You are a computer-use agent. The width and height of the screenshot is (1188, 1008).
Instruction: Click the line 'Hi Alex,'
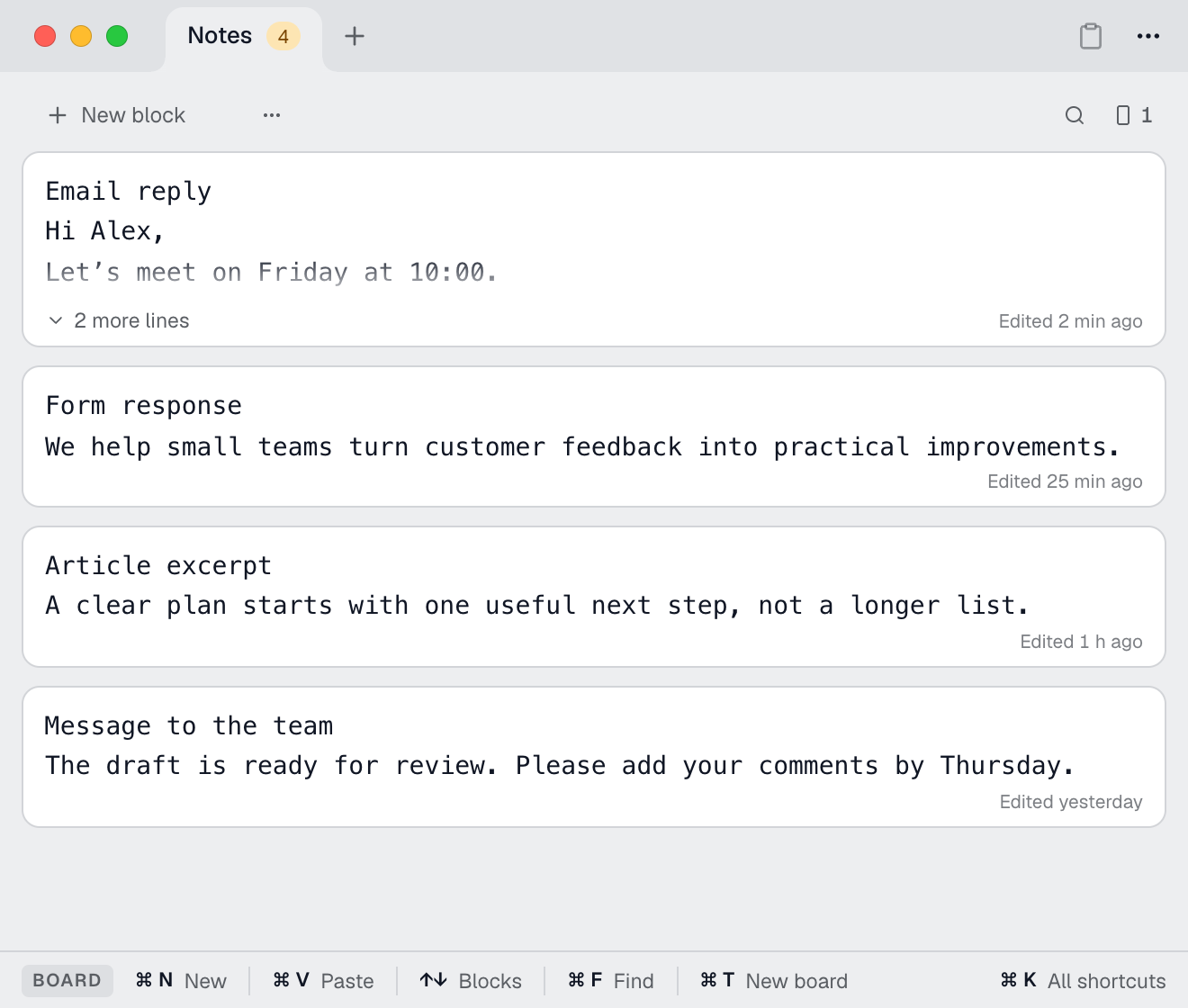105,231
